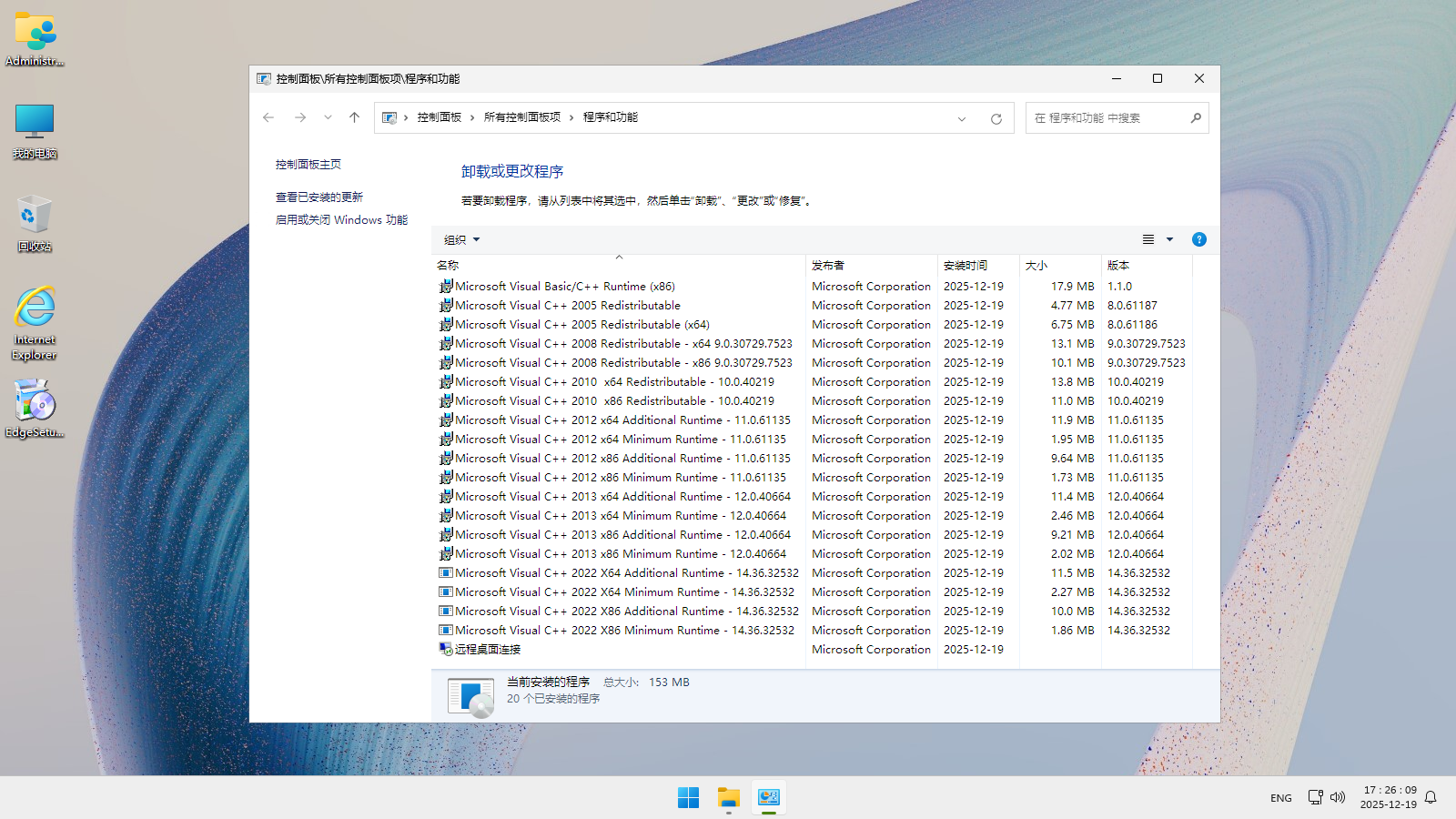Select 我的电脑 desktop icon
The width and height of the screenshot is (1456, 819).
[35, 132]
